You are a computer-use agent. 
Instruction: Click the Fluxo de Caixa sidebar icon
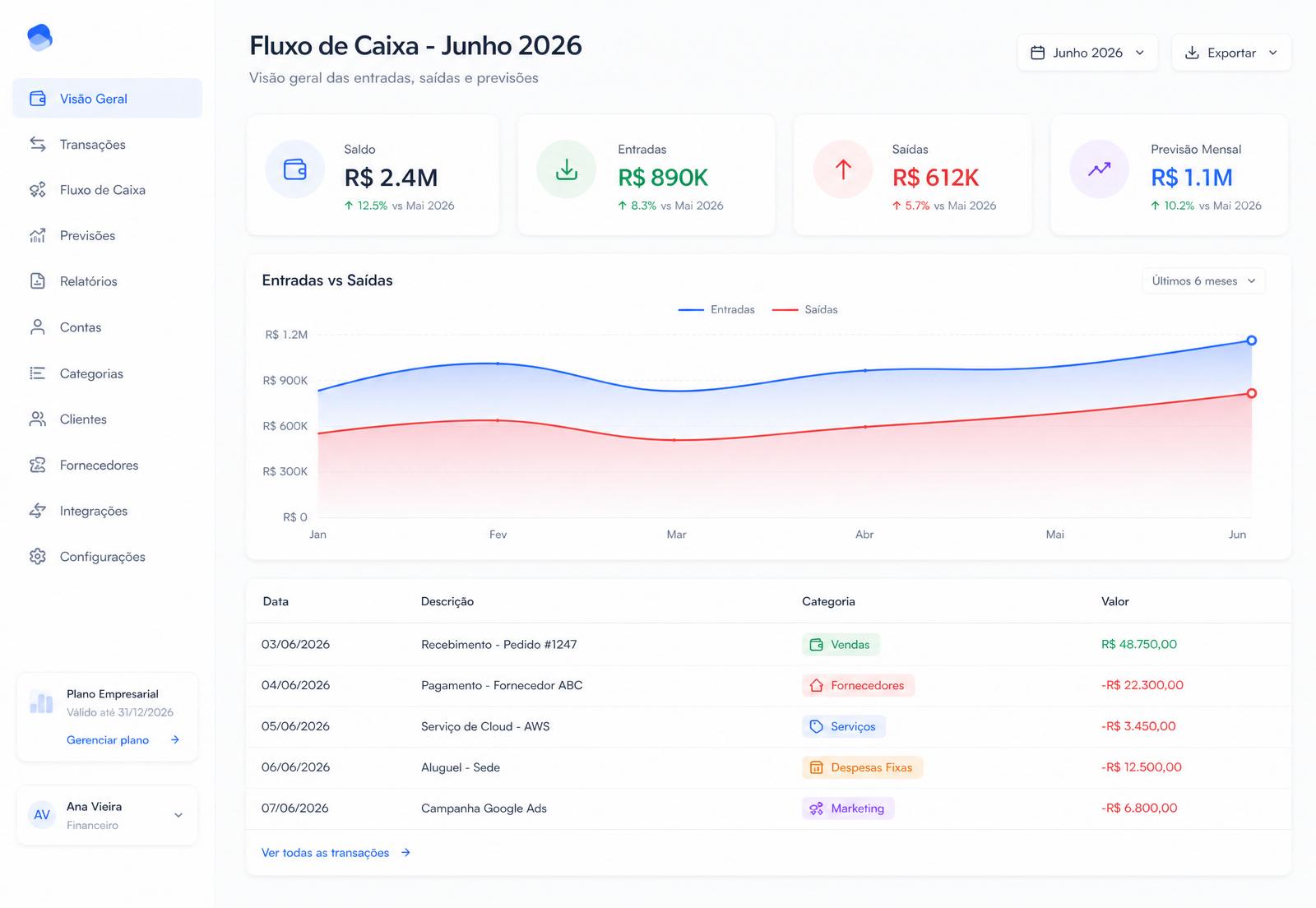tap(38, 190)
